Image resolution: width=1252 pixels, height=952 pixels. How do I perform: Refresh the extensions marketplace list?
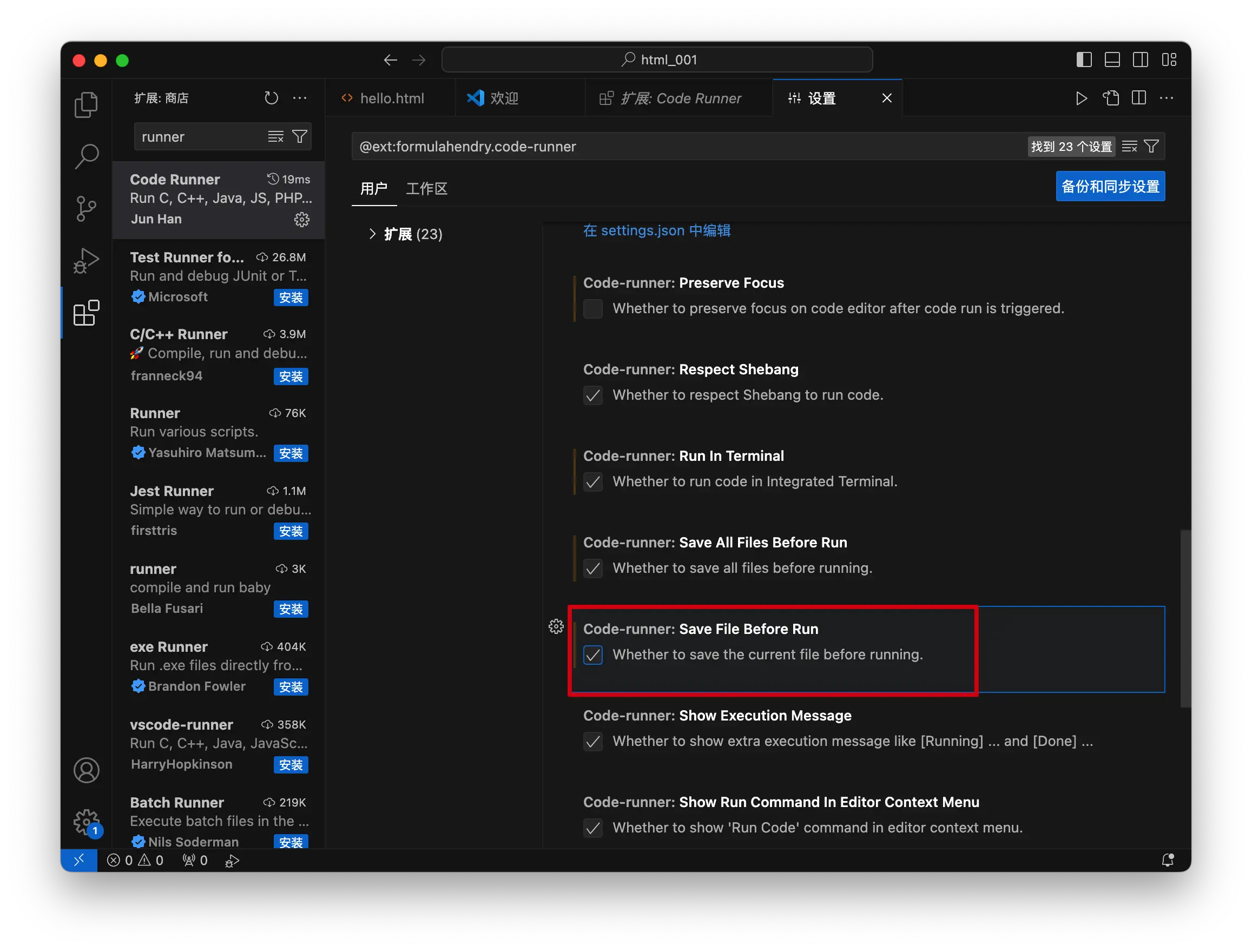(x=271, y=98)
